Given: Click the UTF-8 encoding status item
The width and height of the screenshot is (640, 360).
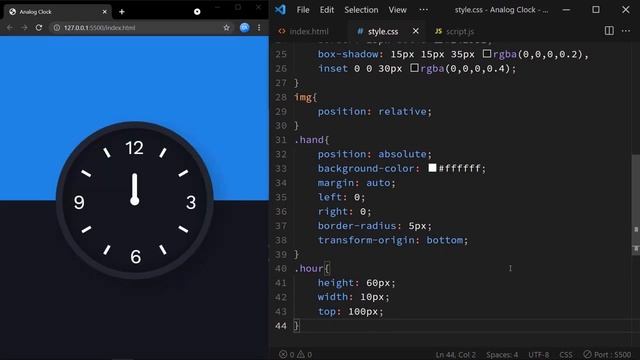Looking at the screenshot, I should 539,355.
